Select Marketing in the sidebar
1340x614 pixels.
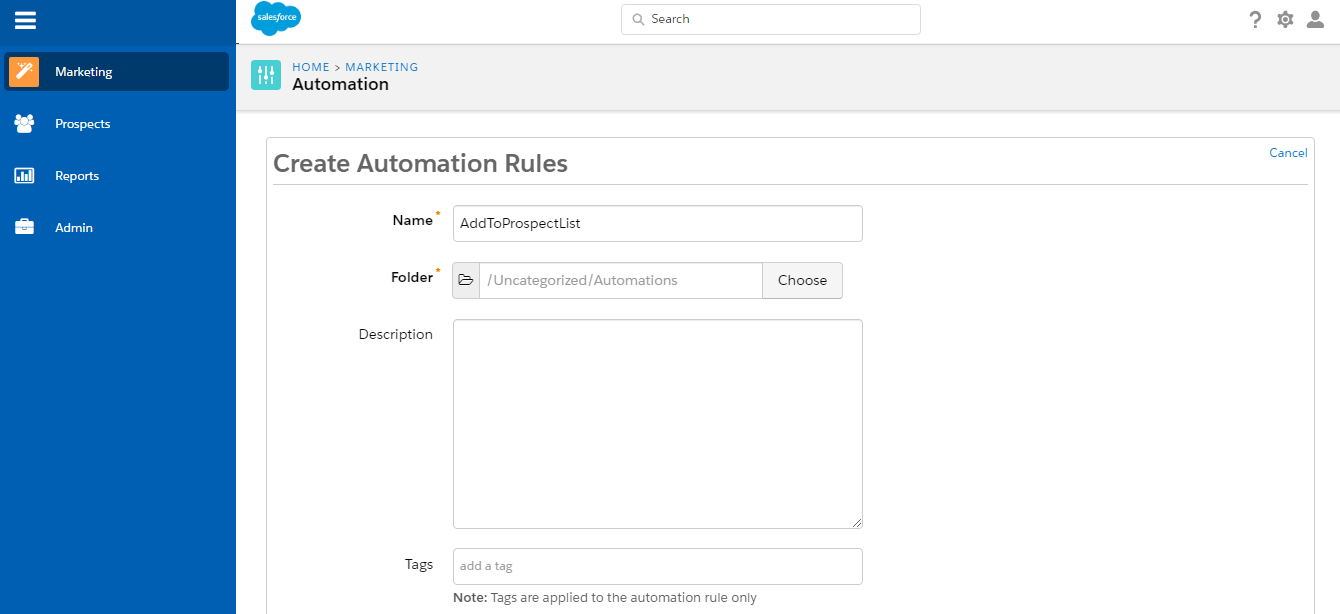click(x=117, y=72)
